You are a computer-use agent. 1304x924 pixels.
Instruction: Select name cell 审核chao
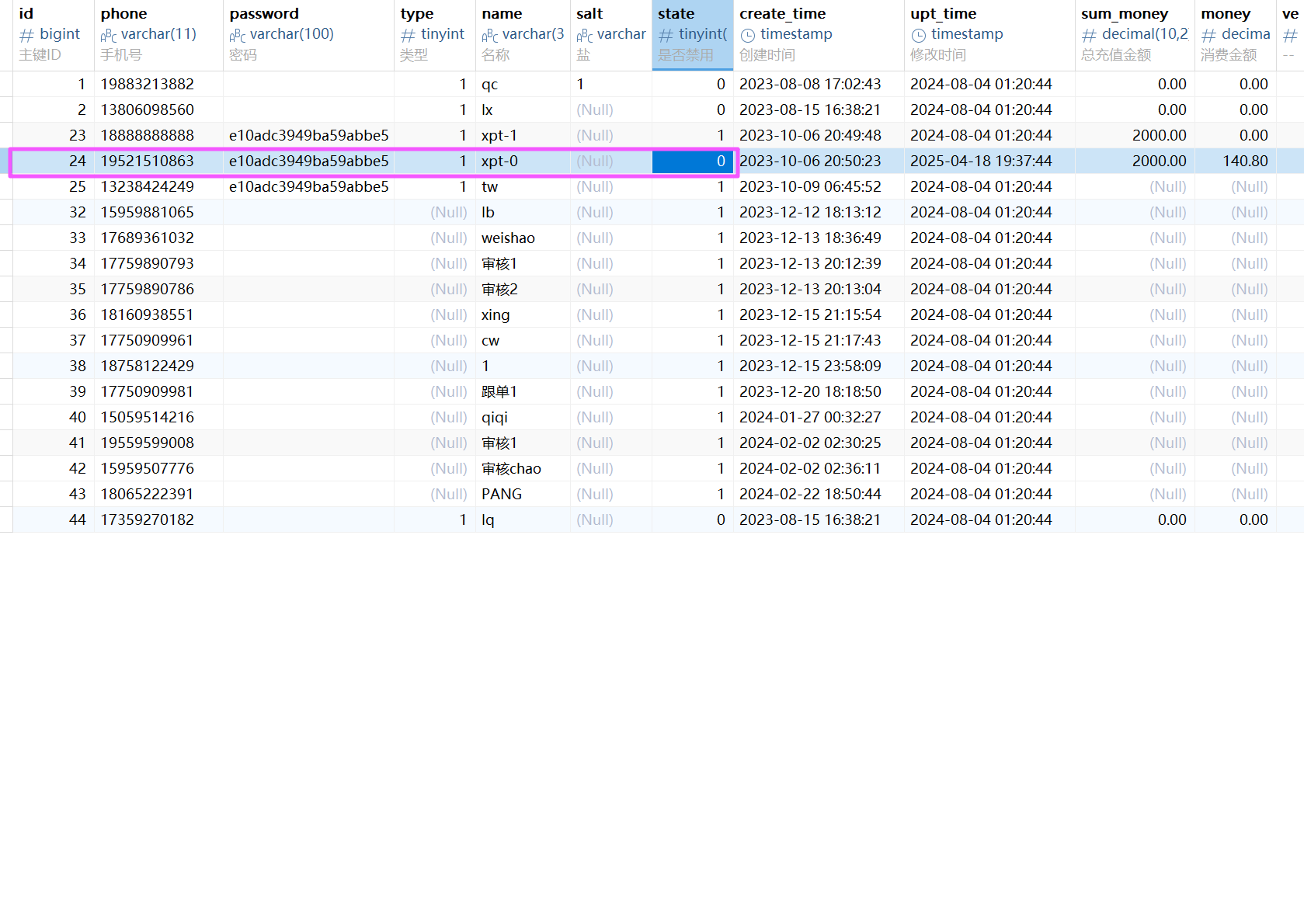click(523, 468)
